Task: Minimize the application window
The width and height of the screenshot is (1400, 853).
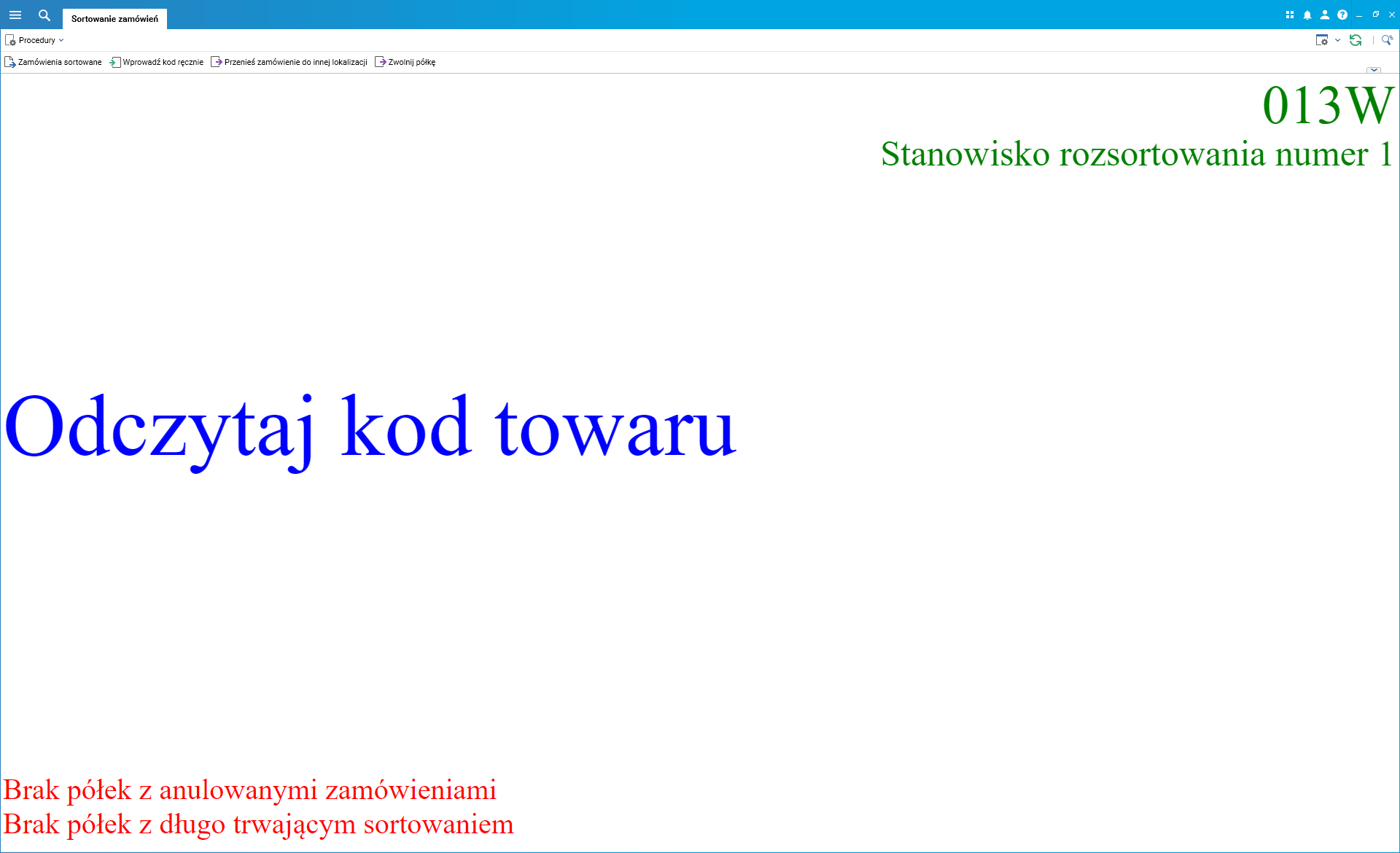Action: 1359,15
